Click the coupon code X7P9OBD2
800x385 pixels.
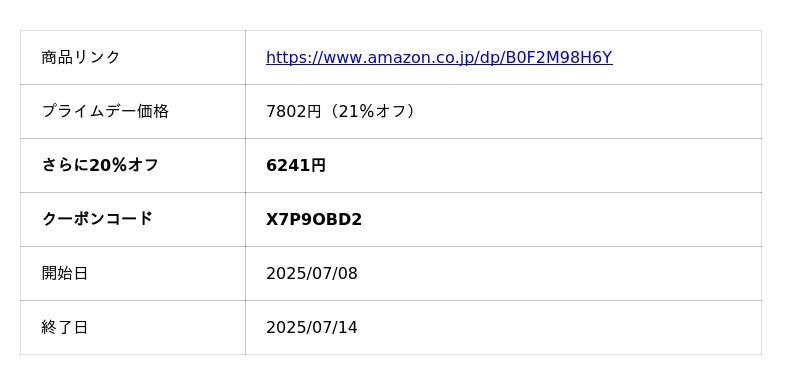[314, 219]
